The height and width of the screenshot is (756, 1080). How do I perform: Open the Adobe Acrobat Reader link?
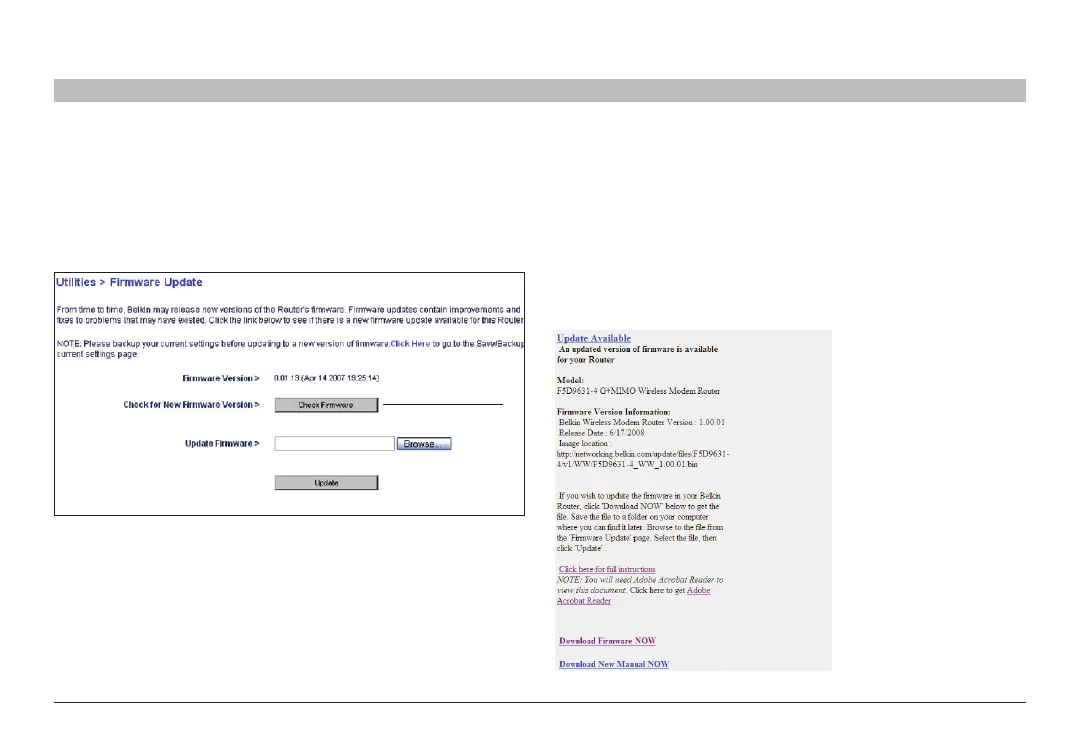pyautogui.click(x=633, y=596)
